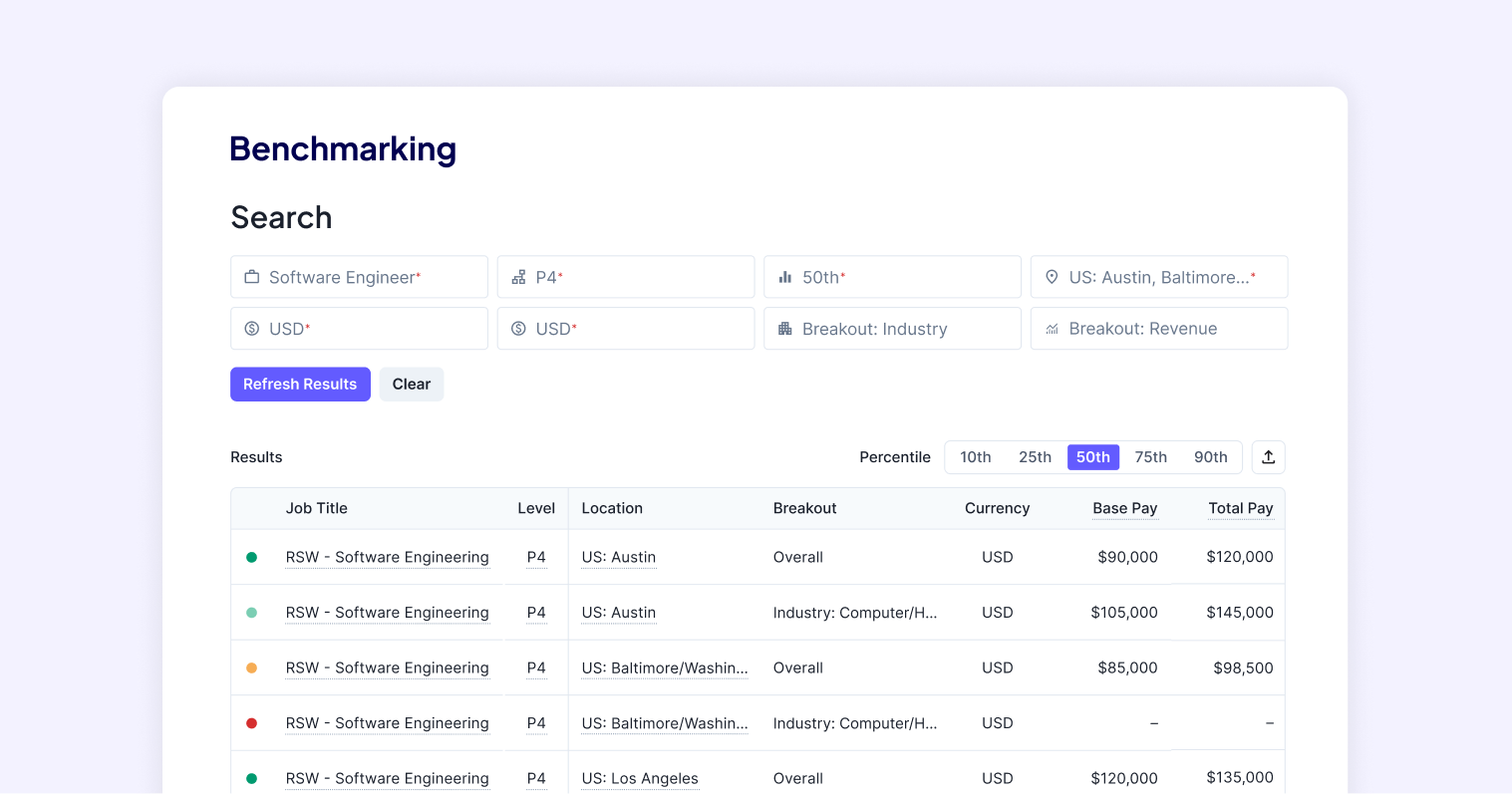
Task: Click the $135,000 total pay value
Action: [1240, 777]
